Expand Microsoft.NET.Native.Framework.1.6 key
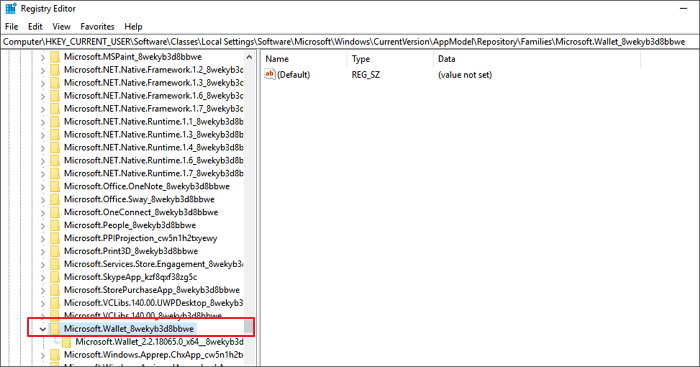The width and height of the screenshot is (700, 367). tap(42, 96)
